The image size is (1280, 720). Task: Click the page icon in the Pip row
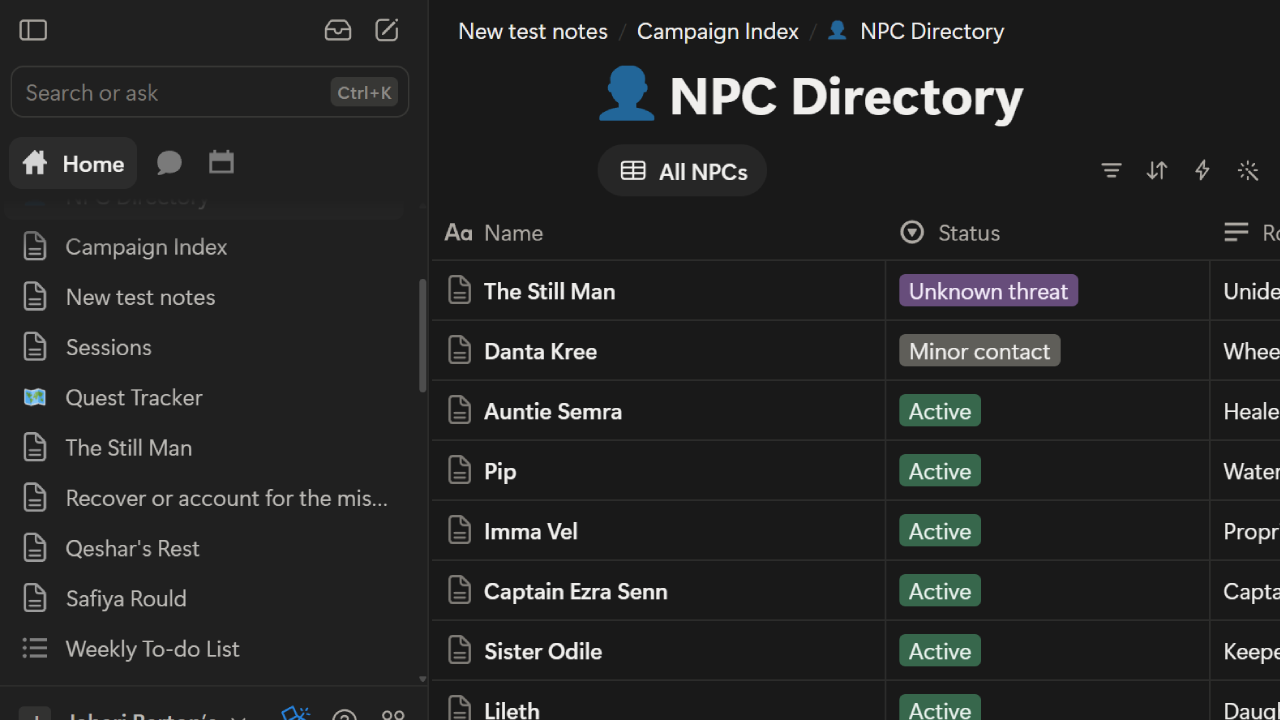point(459,471)
